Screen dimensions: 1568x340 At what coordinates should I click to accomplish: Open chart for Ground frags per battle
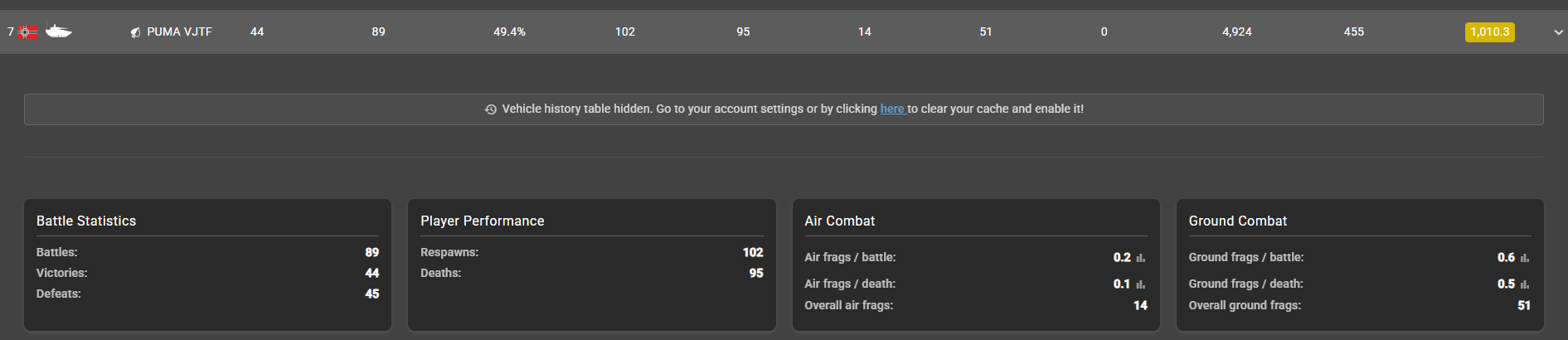point(1524,258)
